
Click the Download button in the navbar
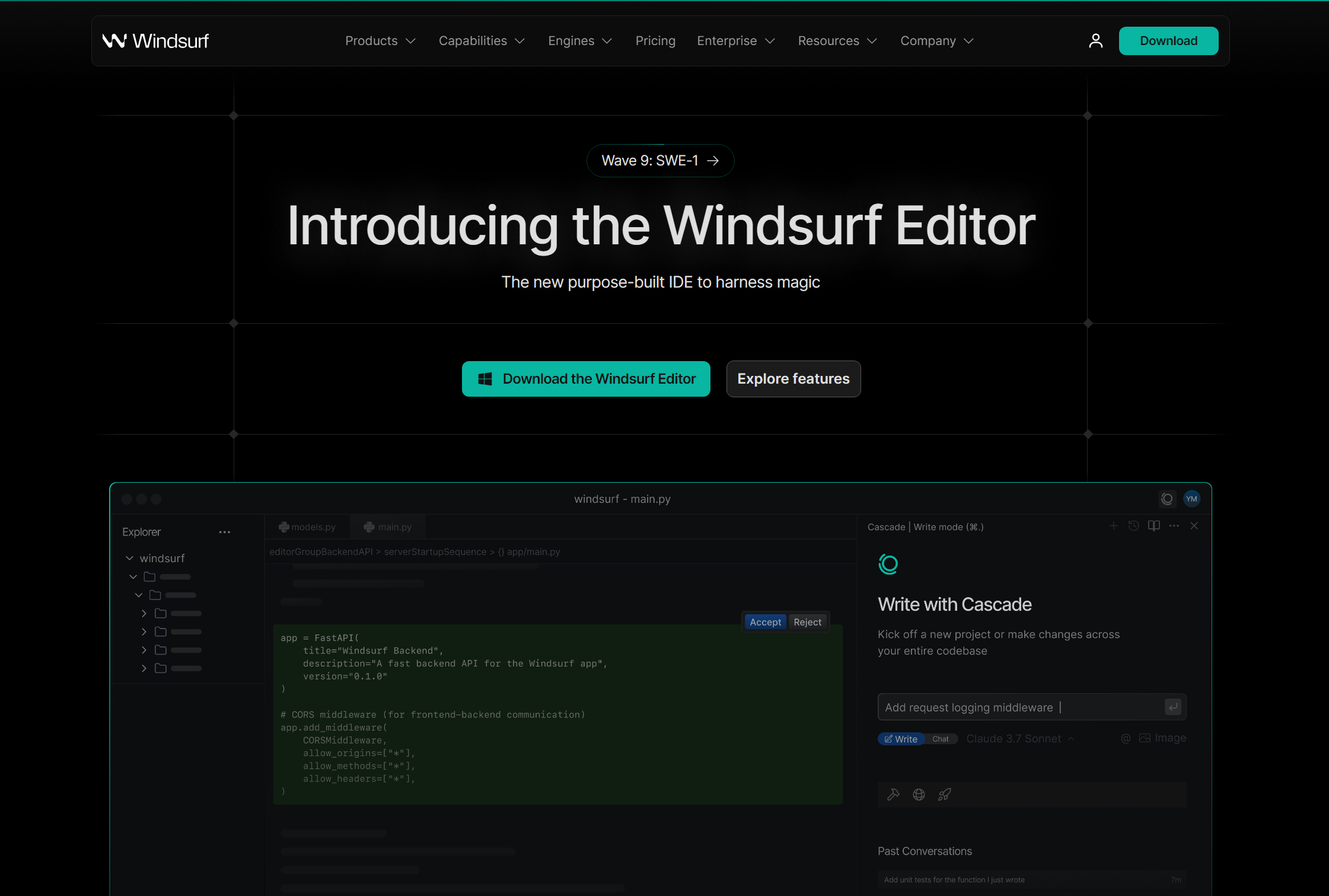click(1168, 41)
